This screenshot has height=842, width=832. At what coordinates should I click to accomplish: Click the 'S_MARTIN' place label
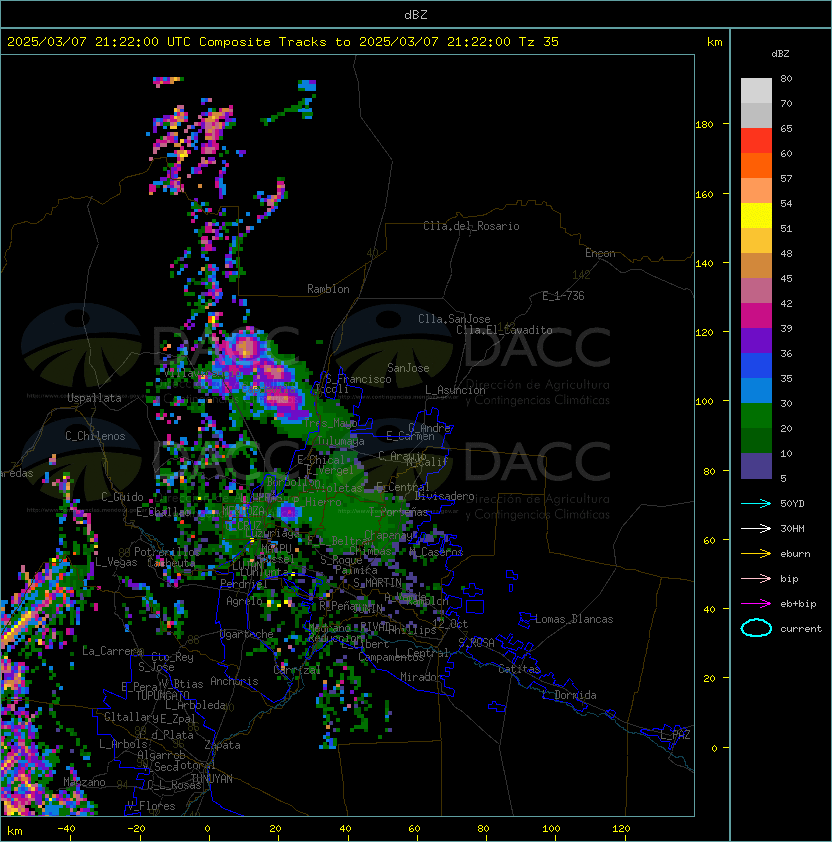click(377, 583)
